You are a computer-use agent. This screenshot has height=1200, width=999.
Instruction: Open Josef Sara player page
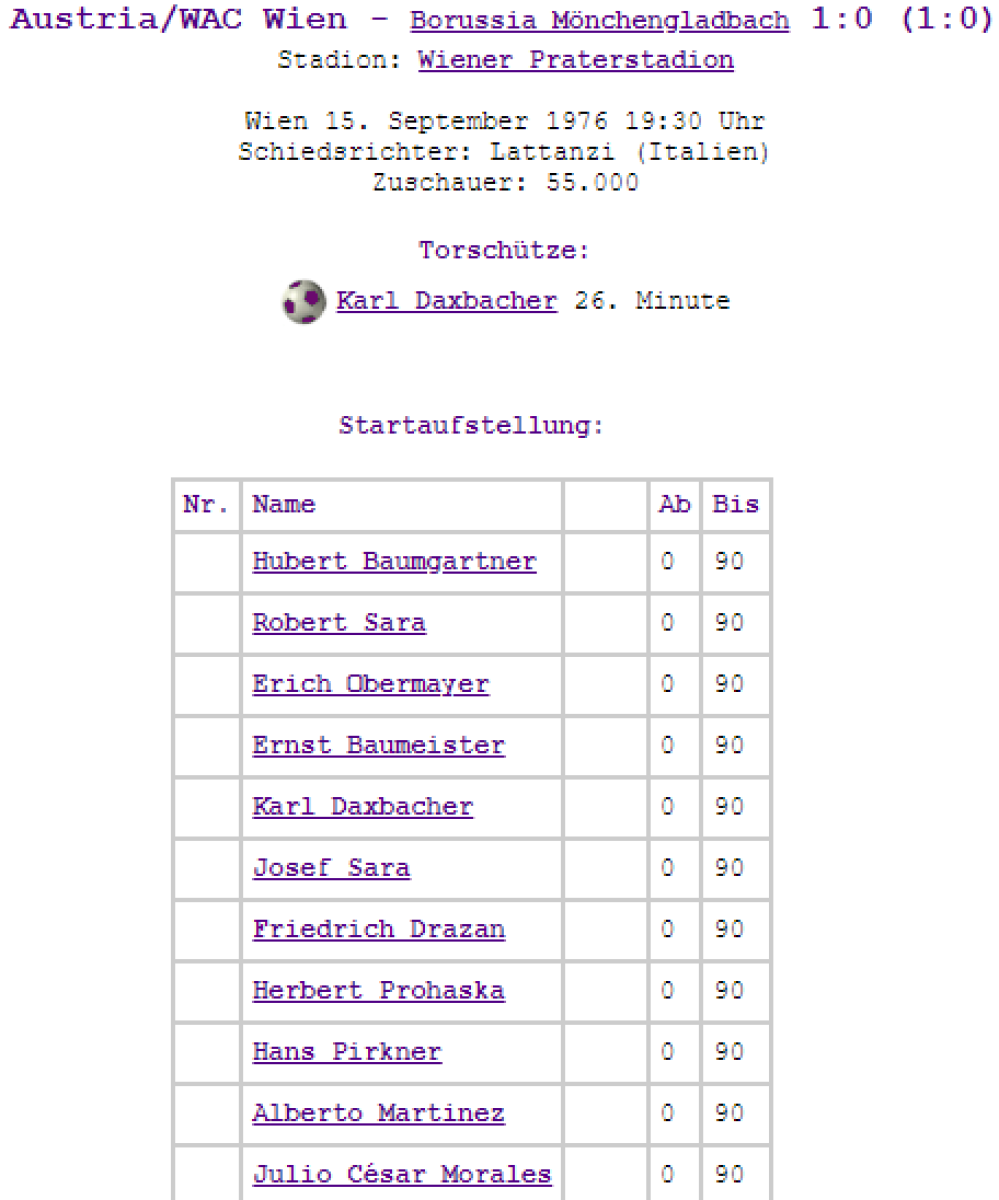(x=331, y=868)
